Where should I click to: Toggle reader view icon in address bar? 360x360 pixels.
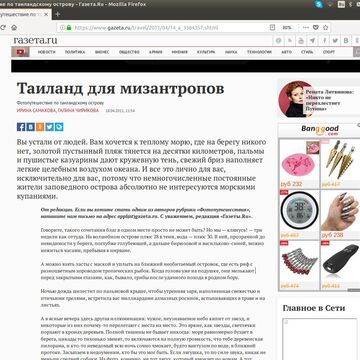[273, 28]
